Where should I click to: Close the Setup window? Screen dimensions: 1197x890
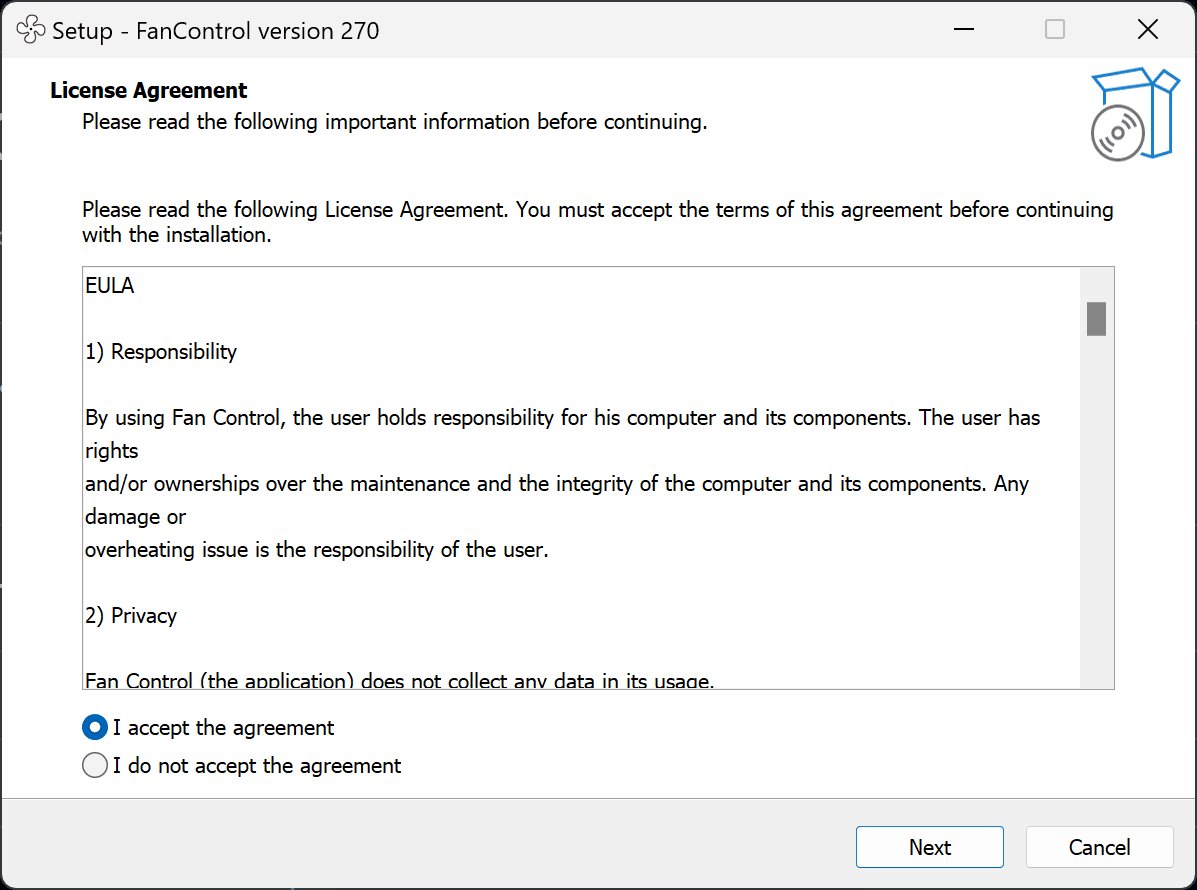click(1147, 30)
